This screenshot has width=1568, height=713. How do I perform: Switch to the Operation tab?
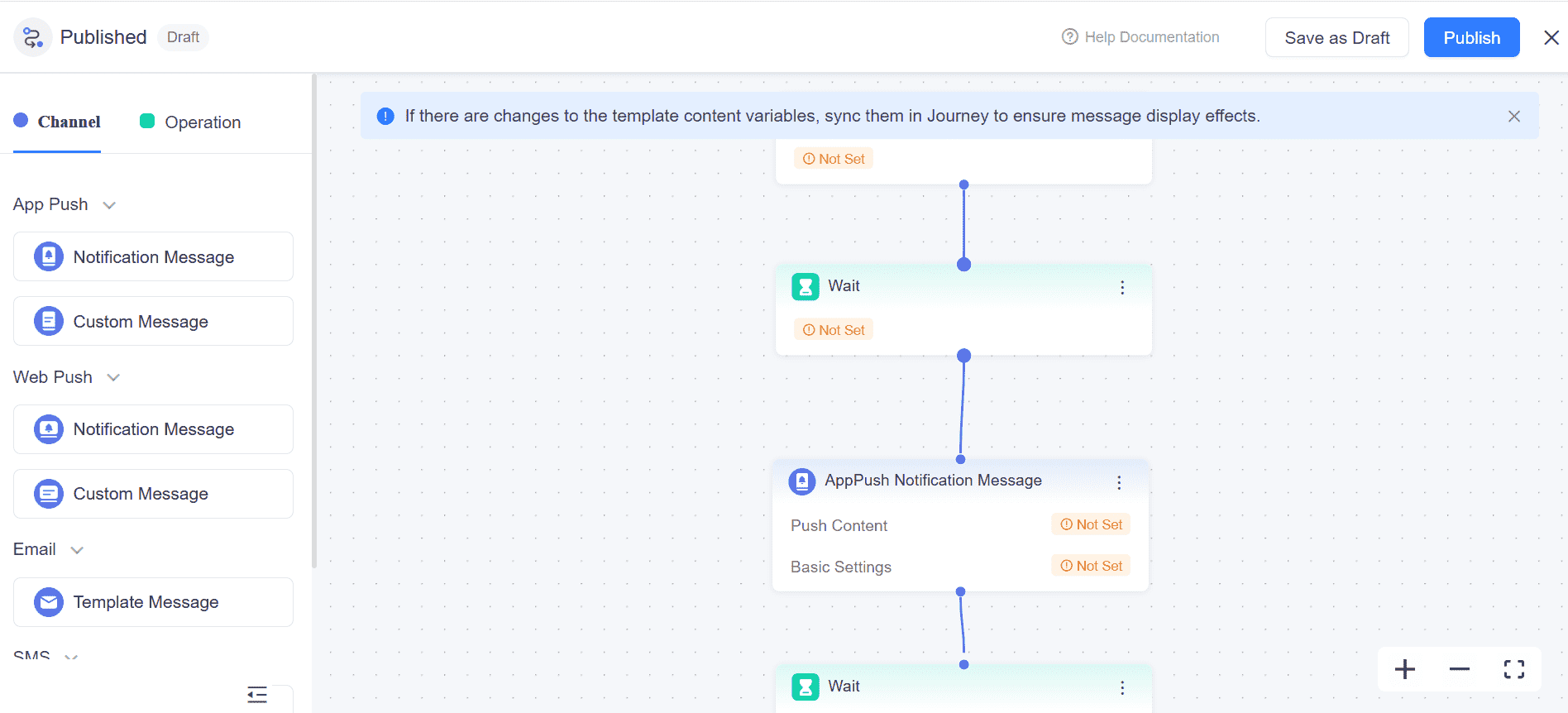(190, 122)
